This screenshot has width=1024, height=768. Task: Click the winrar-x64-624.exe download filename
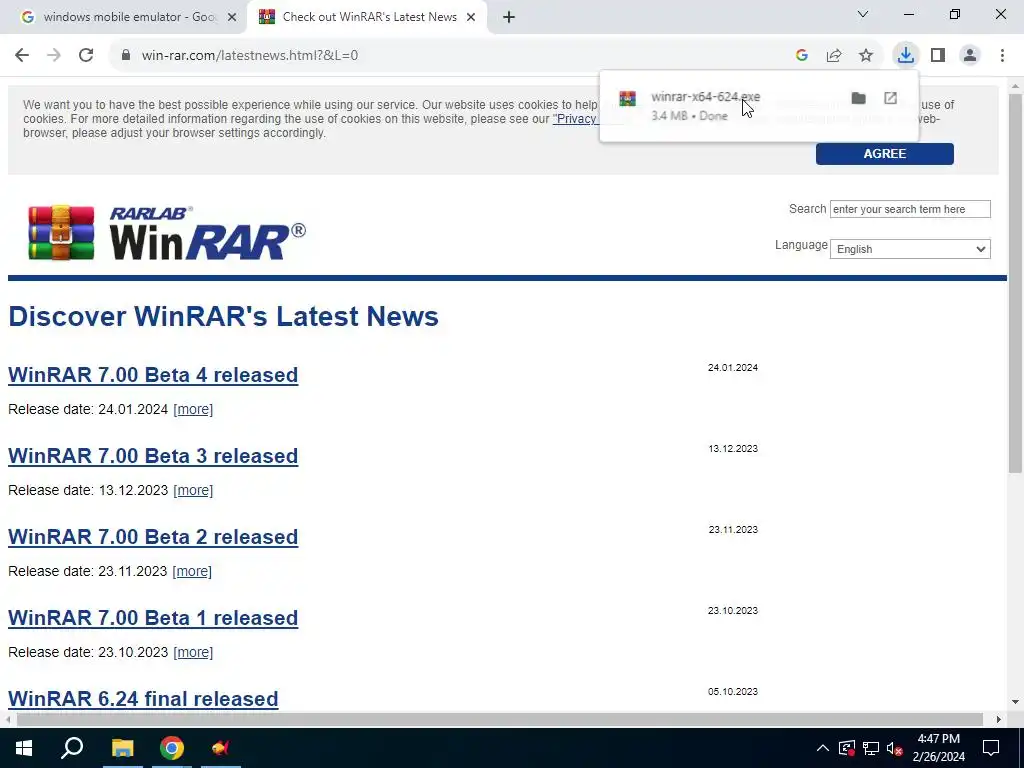[705, 97]
